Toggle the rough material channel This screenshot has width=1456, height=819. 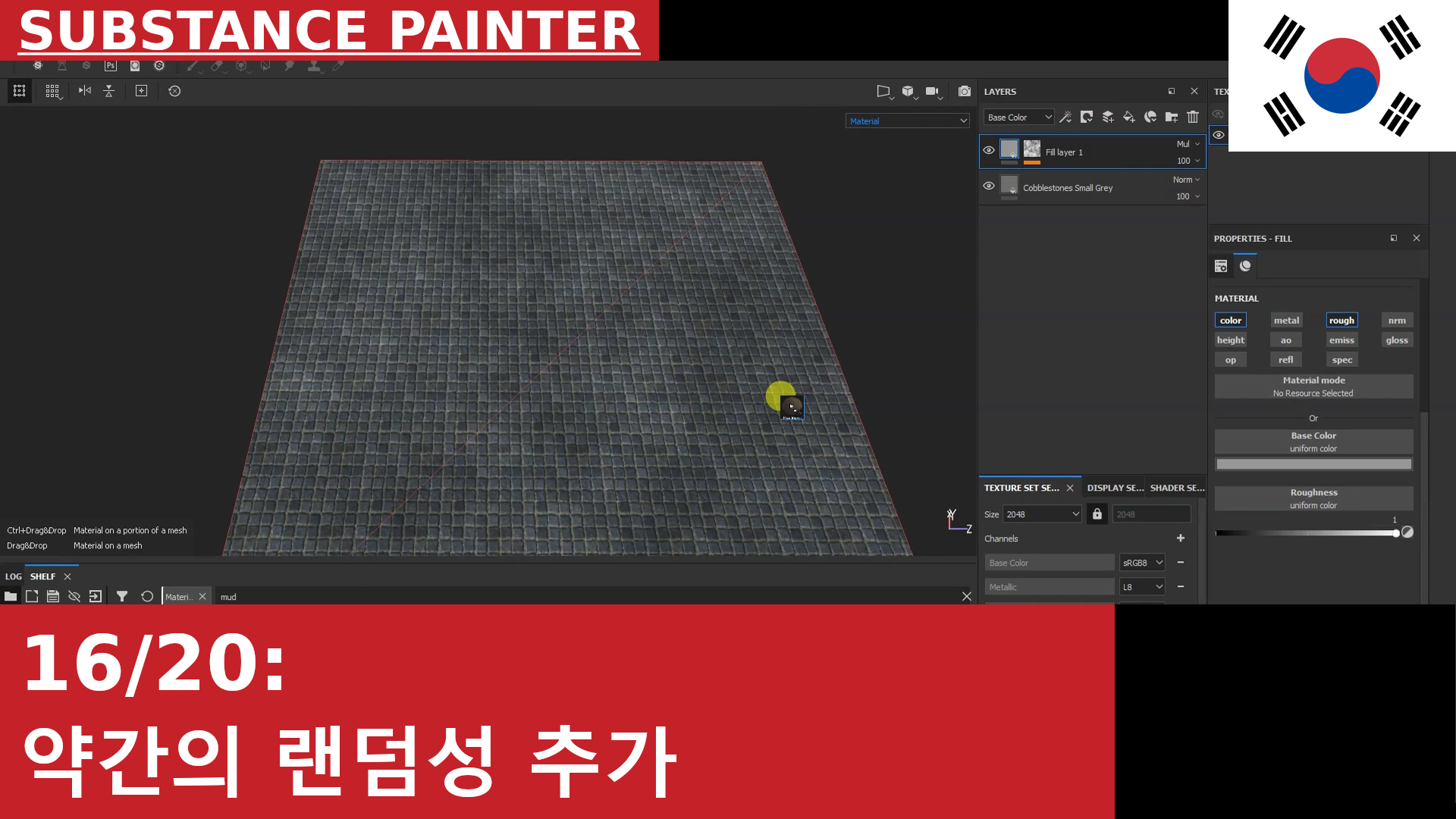[1341, 321]
